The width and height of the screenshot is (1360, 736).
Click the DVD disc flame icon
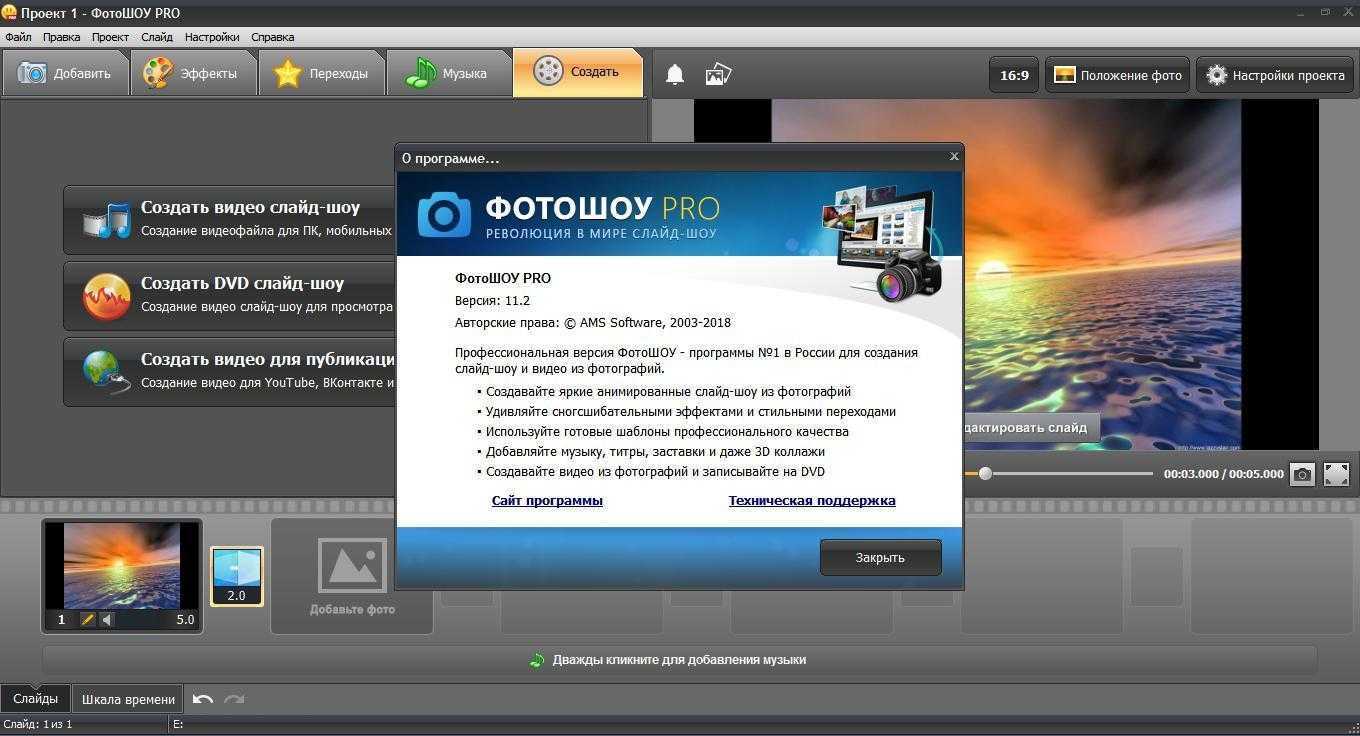pyautogui.click(x=106, y=297)
